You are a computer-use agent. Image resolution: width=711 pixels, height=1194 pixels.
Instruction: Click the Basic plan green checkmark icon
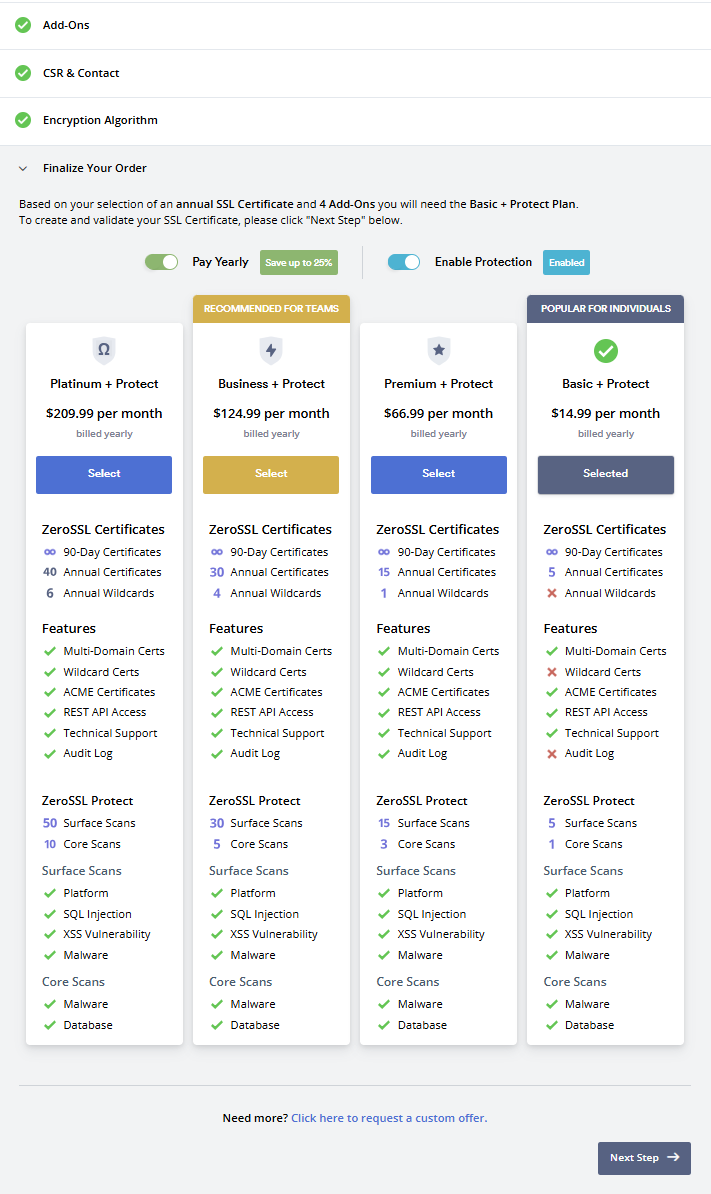point(605,351)
